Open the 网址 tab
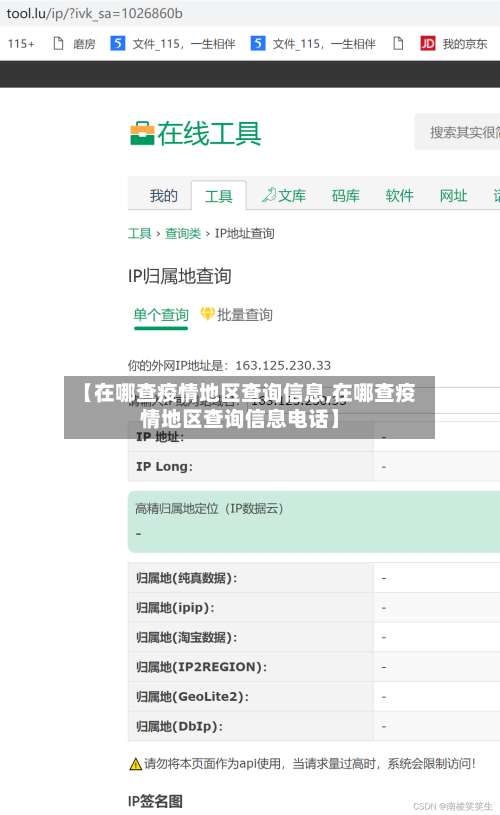Screen dimensions: 500x815 pos(453,196)
